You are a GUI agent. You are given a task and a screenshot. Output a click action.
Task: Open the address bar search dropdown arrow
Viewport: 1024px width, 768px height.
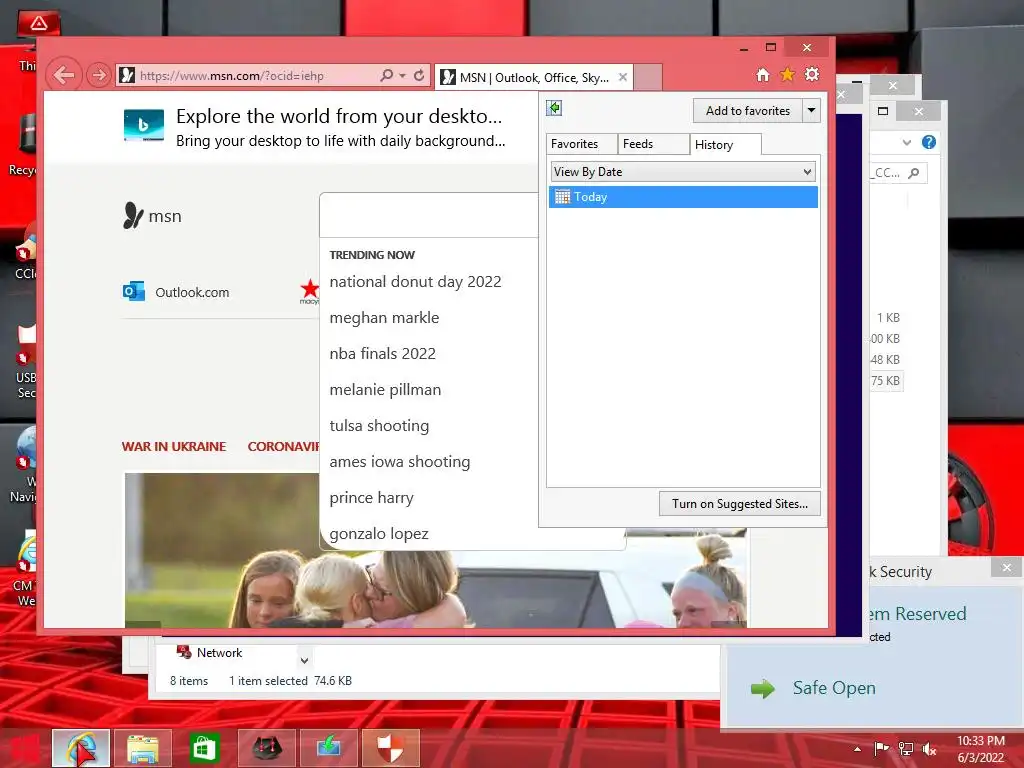tap(402, 76)
